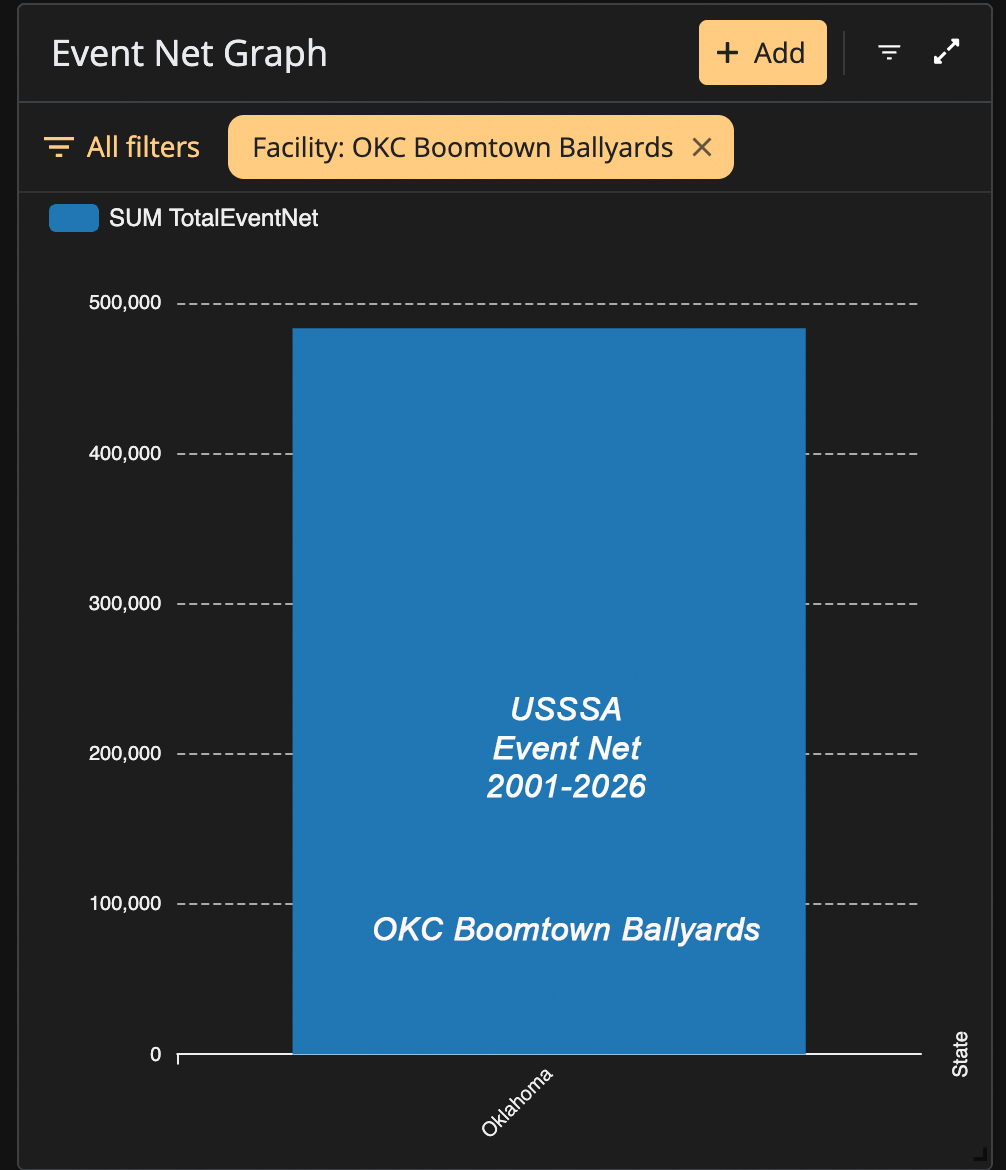Click the Event Net Graph title
Image resolution: width=1006 pixels, height=1170 pixels.
(x=190, y=54)
